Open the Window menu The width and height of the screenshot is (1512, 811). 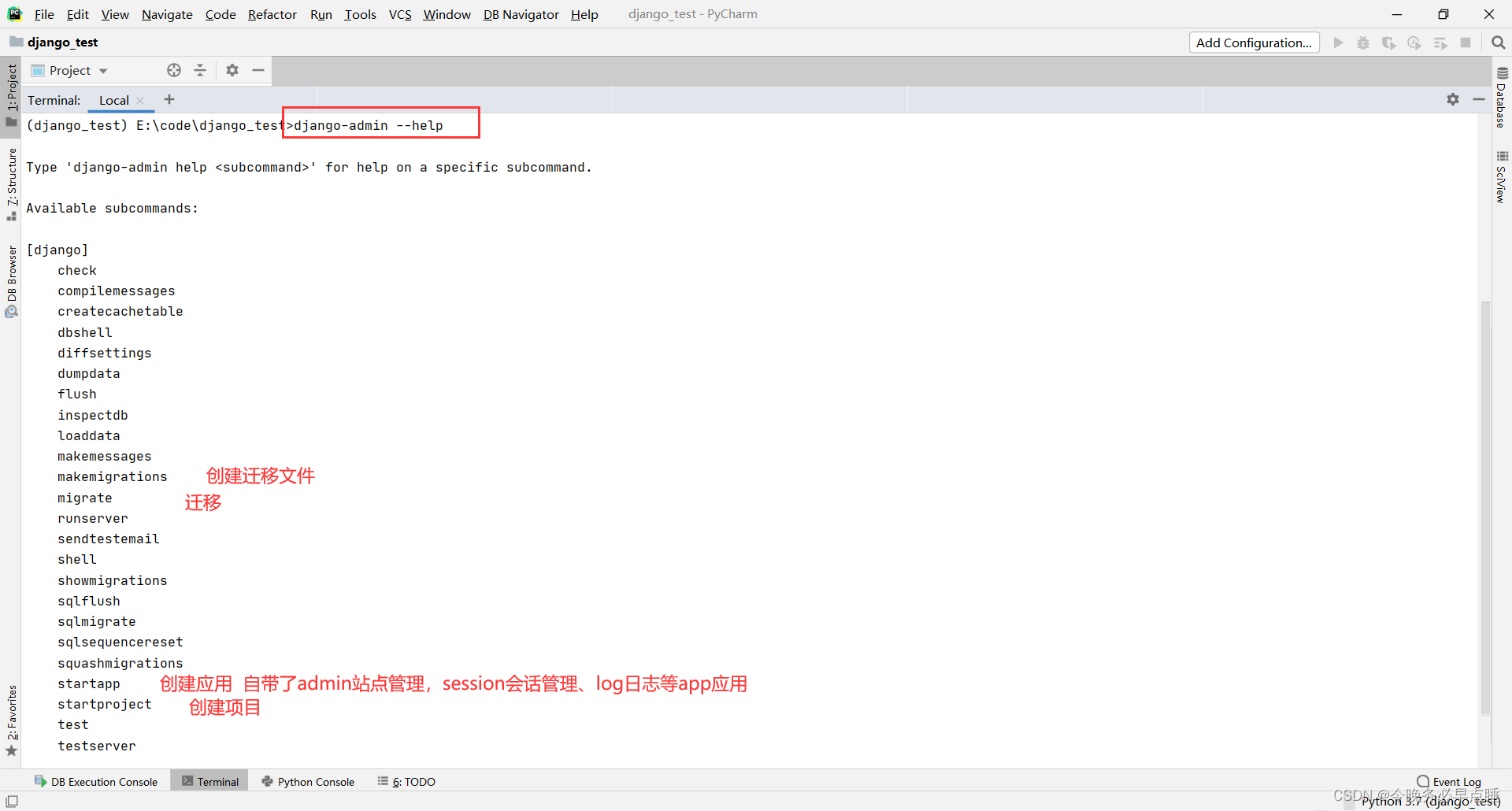click(447, 14)
